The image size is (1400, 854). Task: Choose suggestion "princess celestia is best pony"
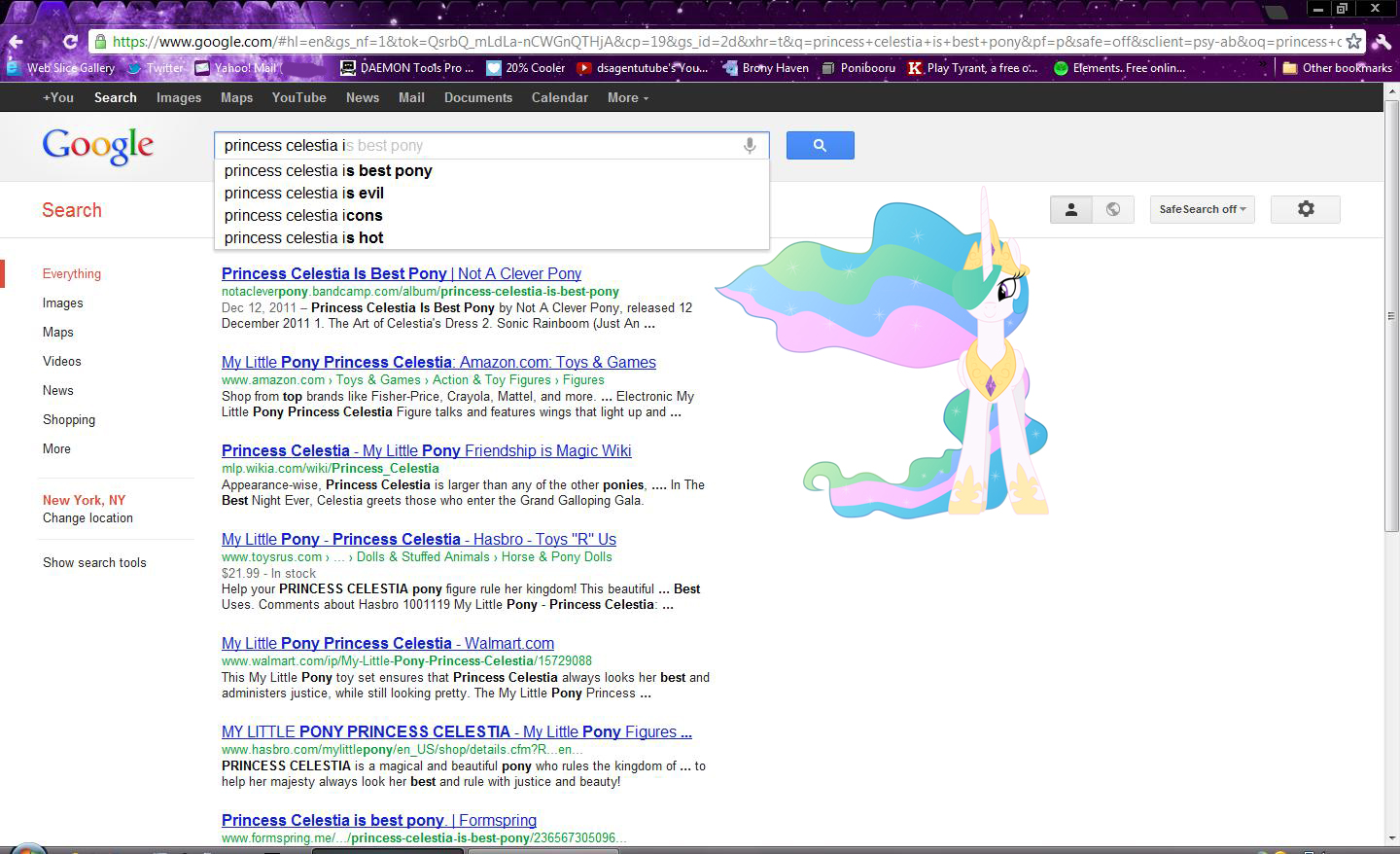pyautogui.click(x=492, y=170)
